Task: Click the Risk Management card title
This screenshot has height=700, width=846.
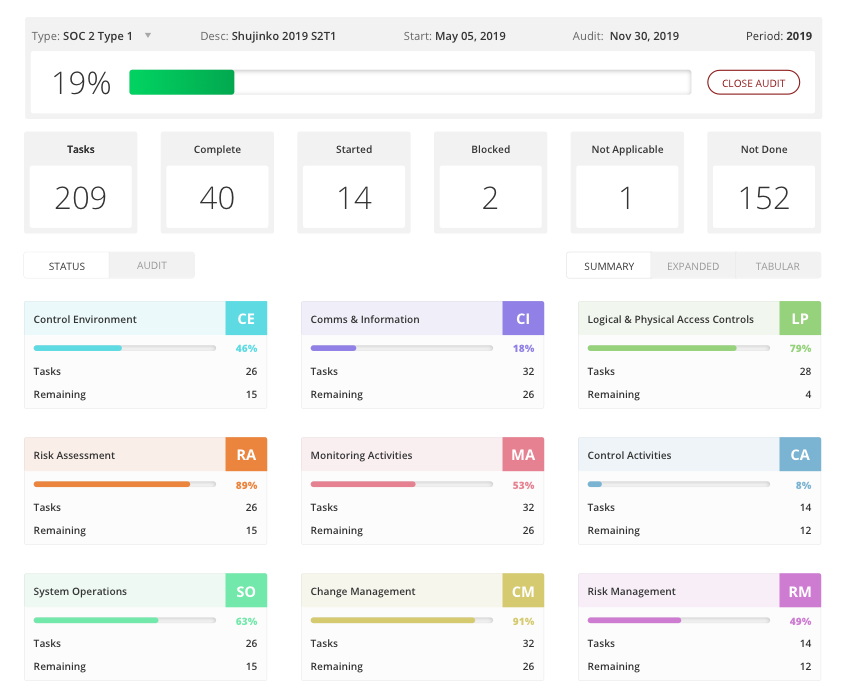Action: [631, 592]
